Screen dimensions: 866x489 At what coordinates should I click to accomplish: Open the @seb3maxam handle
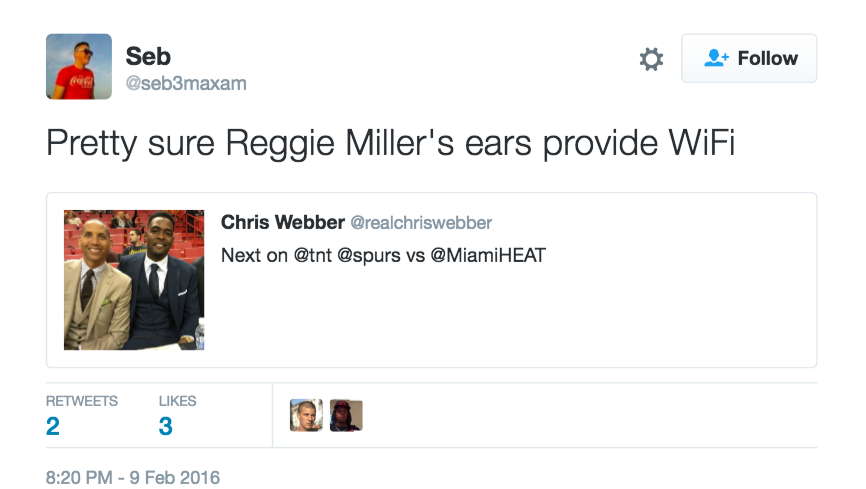[186, 83]
